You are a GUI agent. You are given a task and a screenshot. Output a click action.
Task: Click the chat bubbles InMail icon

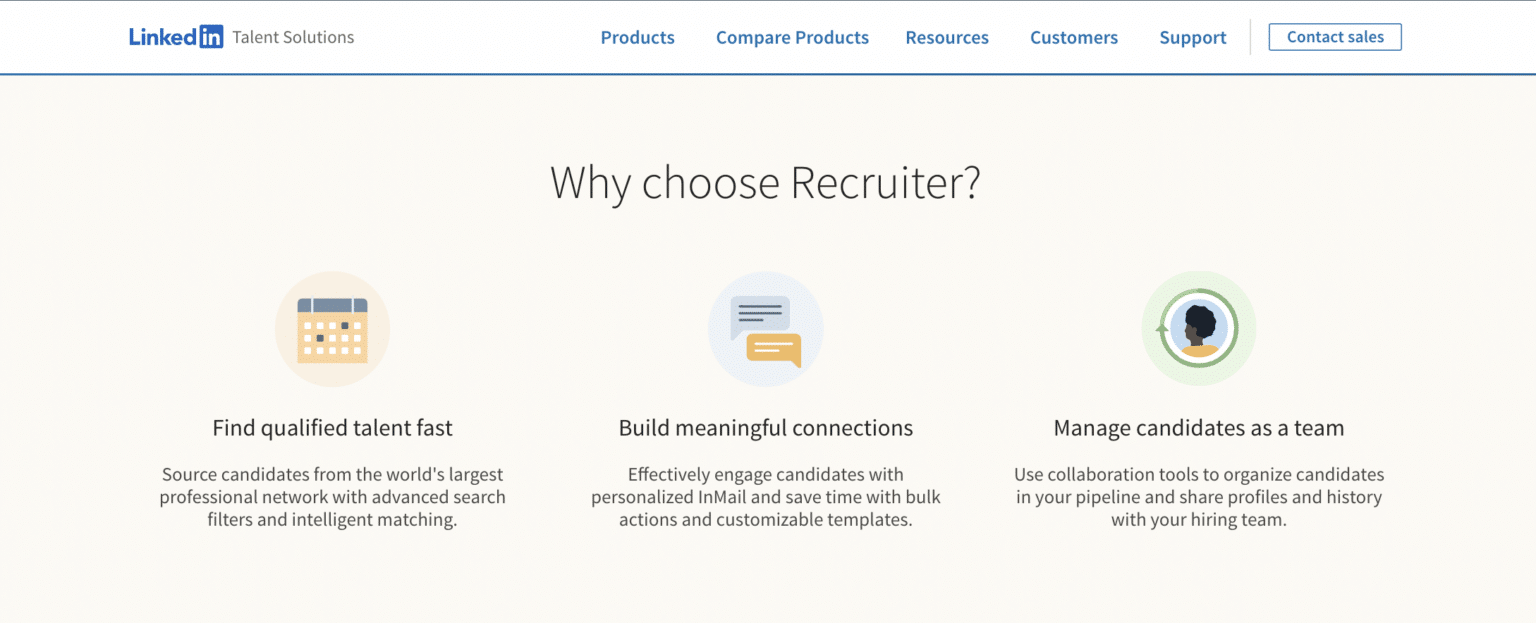coord(766,328)
